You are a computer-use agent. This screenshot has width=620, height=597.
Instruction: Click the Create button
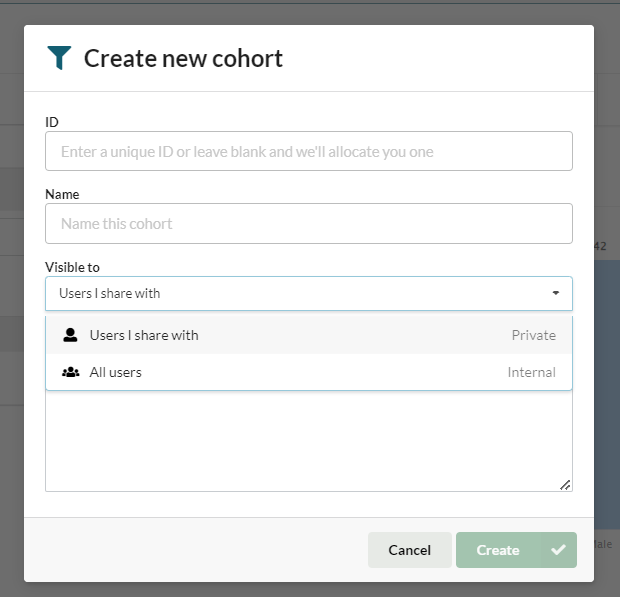(498, 550)
